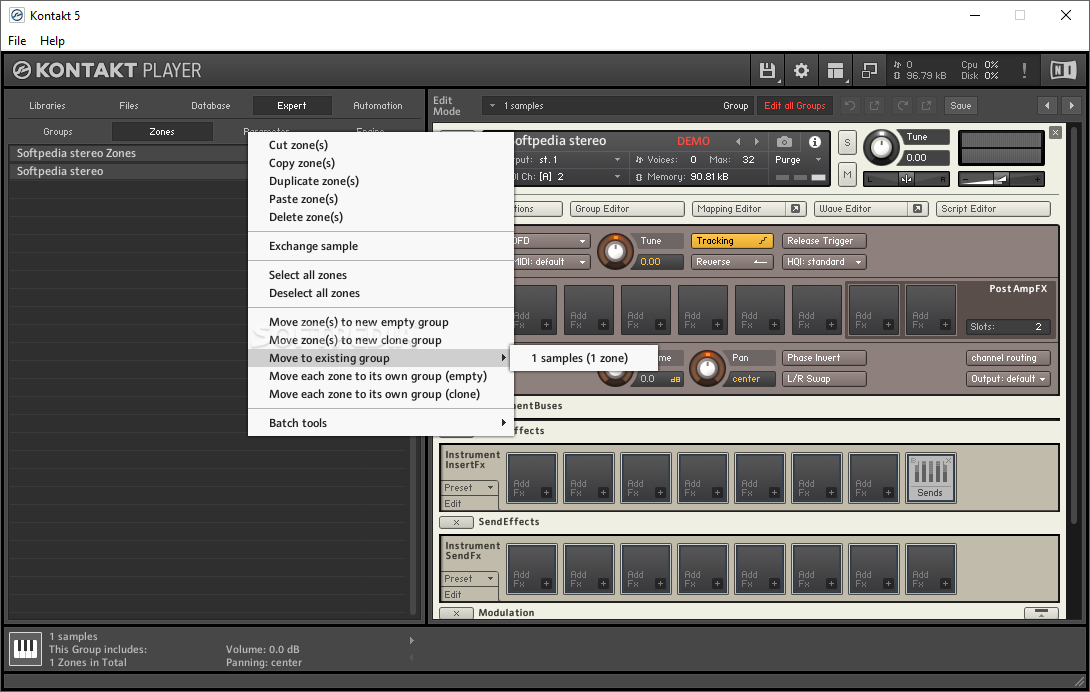Viewport: 1090px width, 692px height.
Task: Add Fx in first Instrument InsertFx slot
Action: tap(532, 478)
